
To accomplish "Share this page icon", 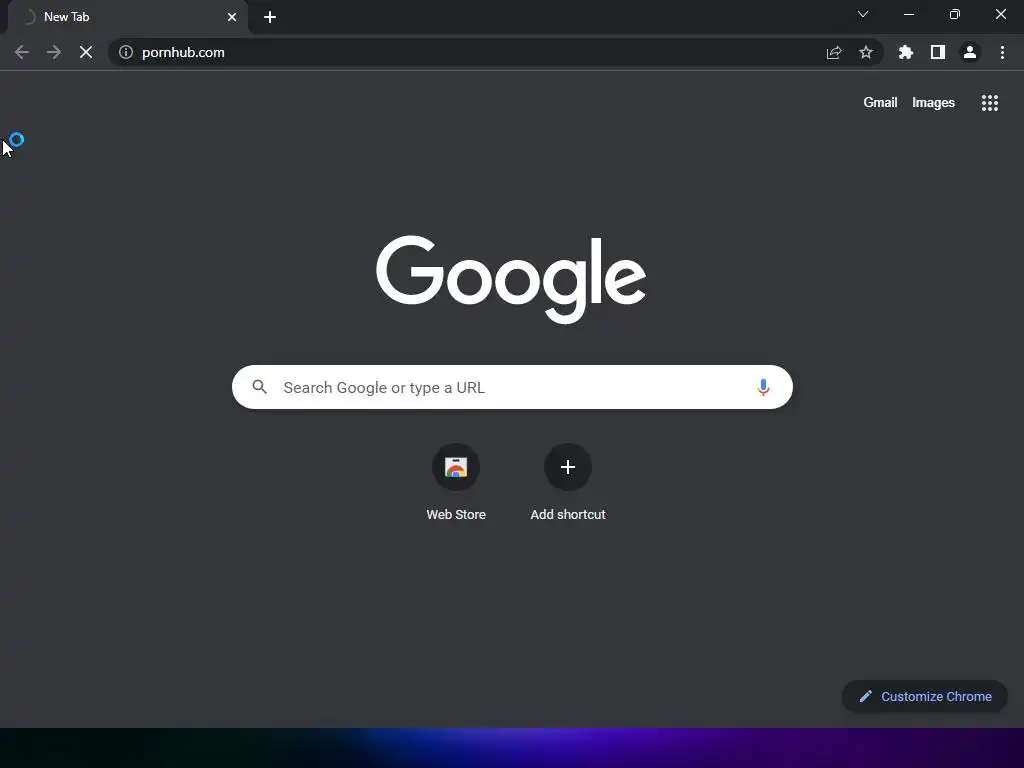I will tap(833, 52).
